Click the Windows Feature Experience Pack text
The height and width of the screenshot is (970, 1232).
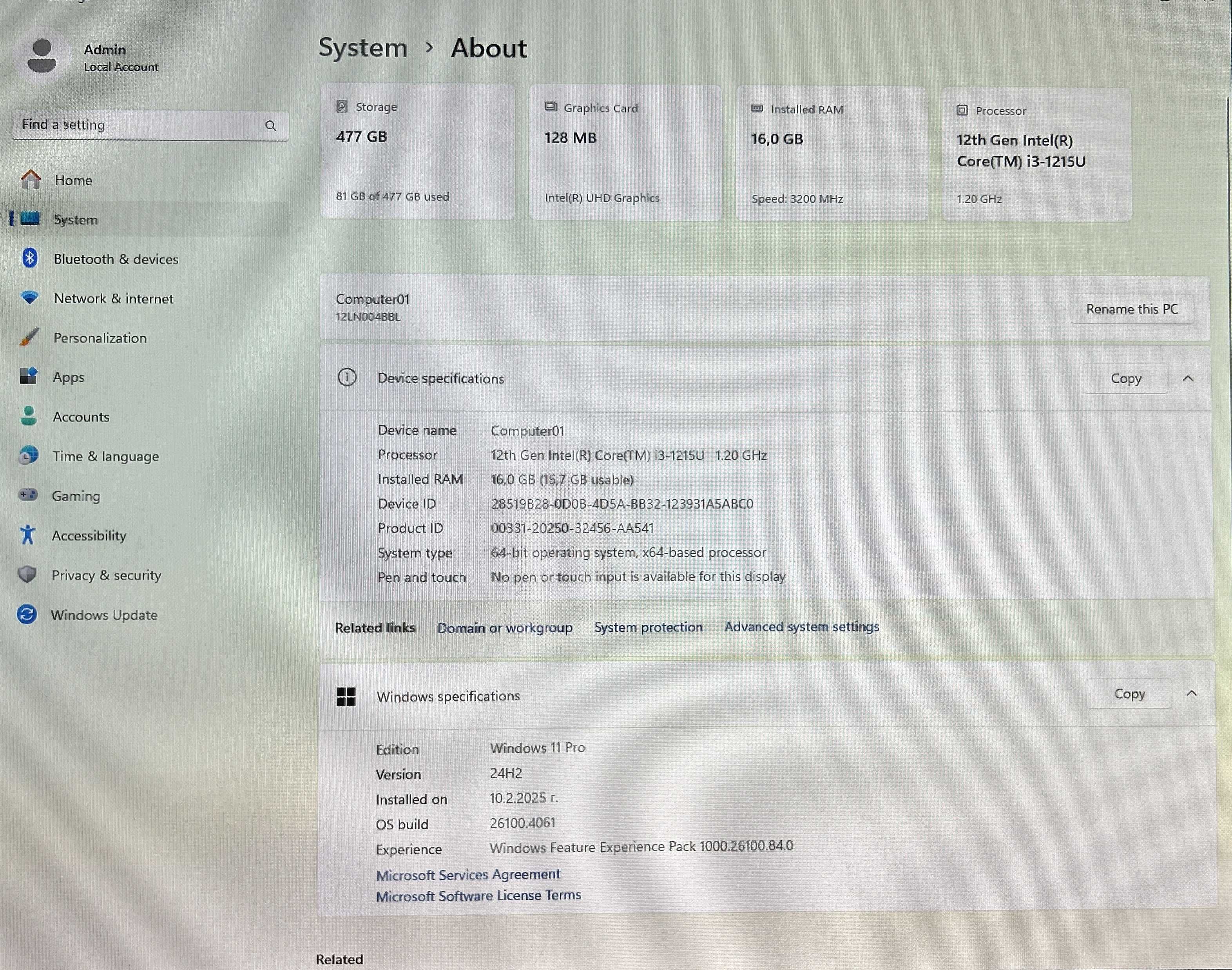tap(641, 847)
